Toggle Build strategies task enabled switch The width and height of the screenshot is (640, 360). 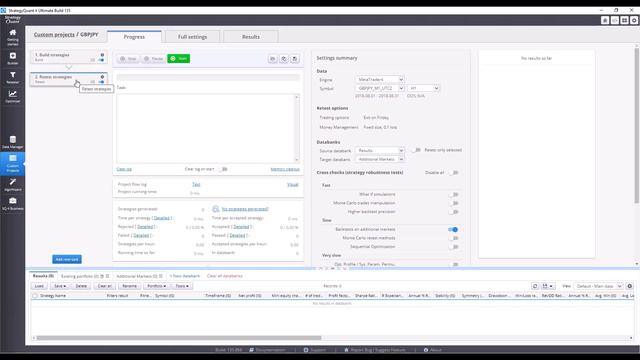(x=101, y=60)
